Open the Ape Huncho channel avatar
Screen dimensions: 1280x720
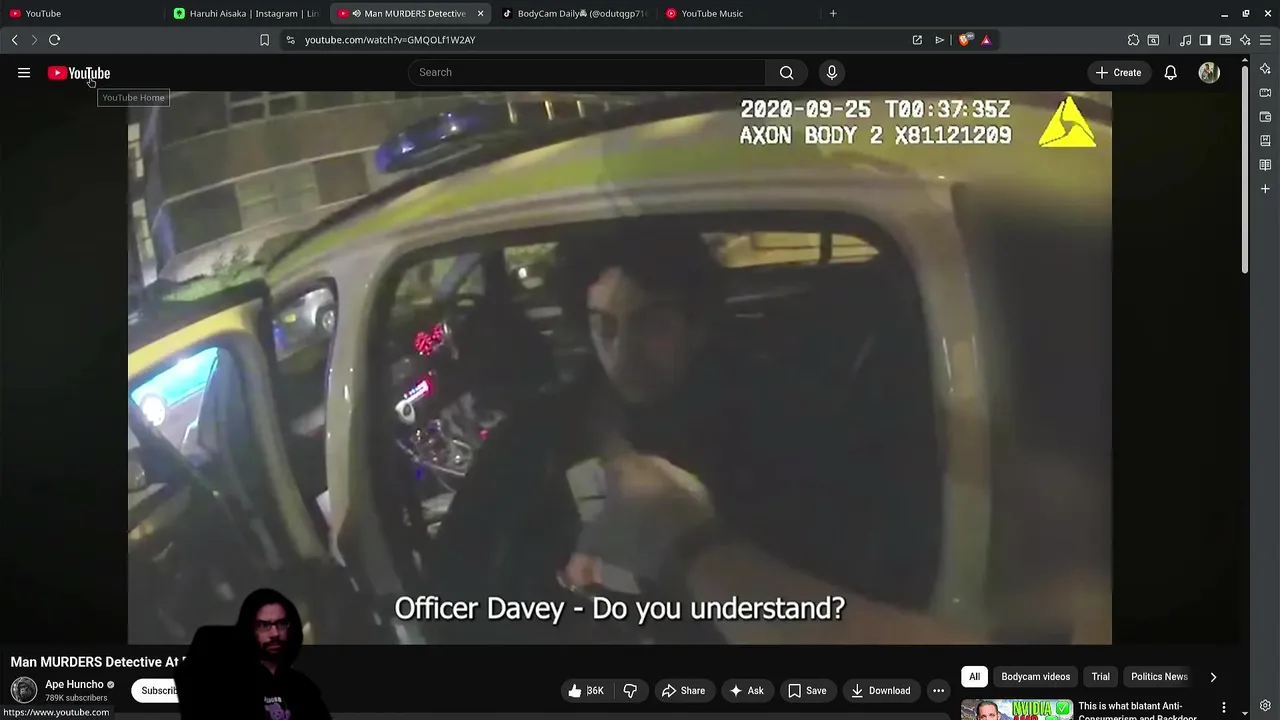[x=24, y=690]
